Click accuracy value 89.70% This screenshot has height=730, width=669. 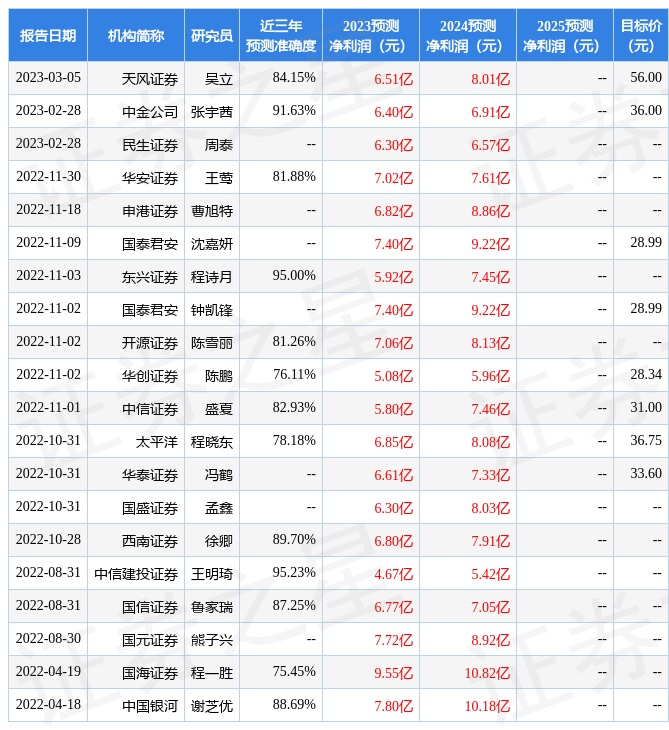pos(294,540)
